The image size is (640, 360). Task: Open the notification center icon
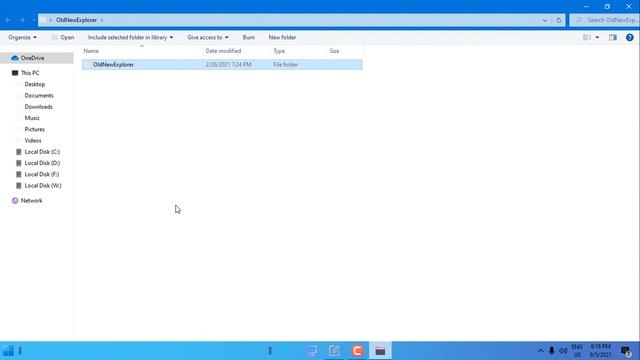click(625, 351)
